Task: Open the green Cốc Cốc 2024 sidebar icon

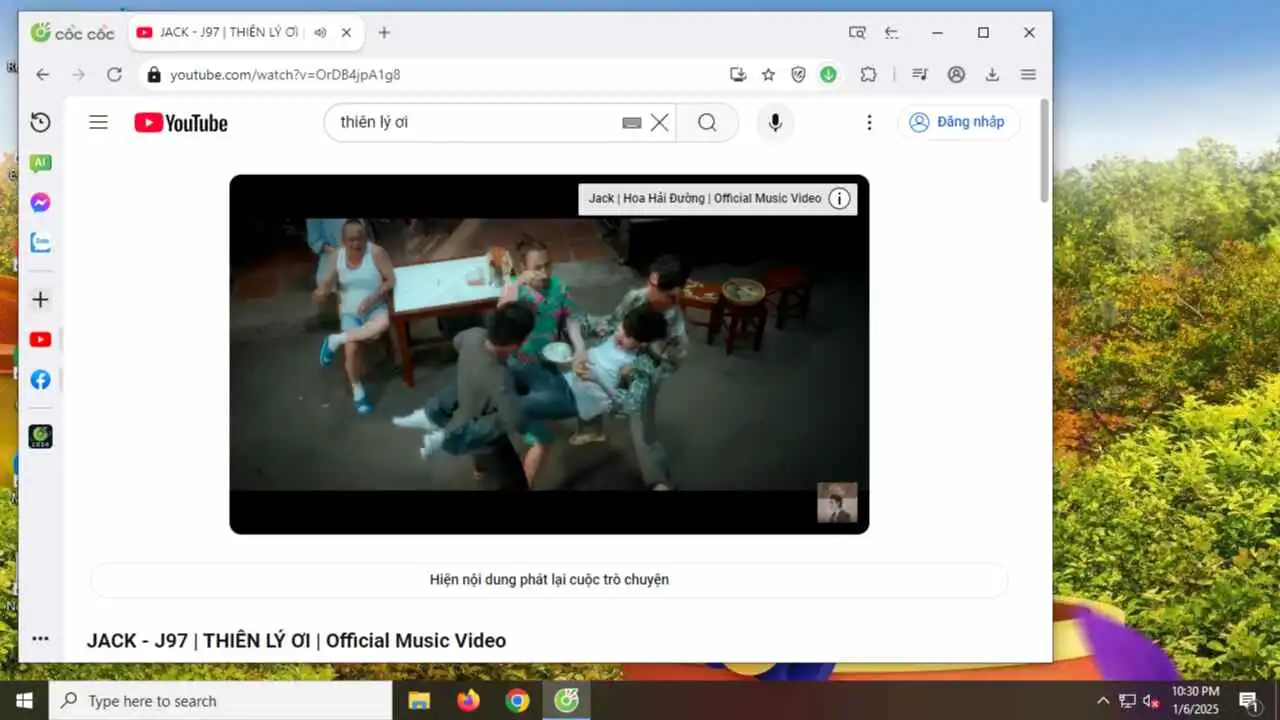Action: click(40, 436)
